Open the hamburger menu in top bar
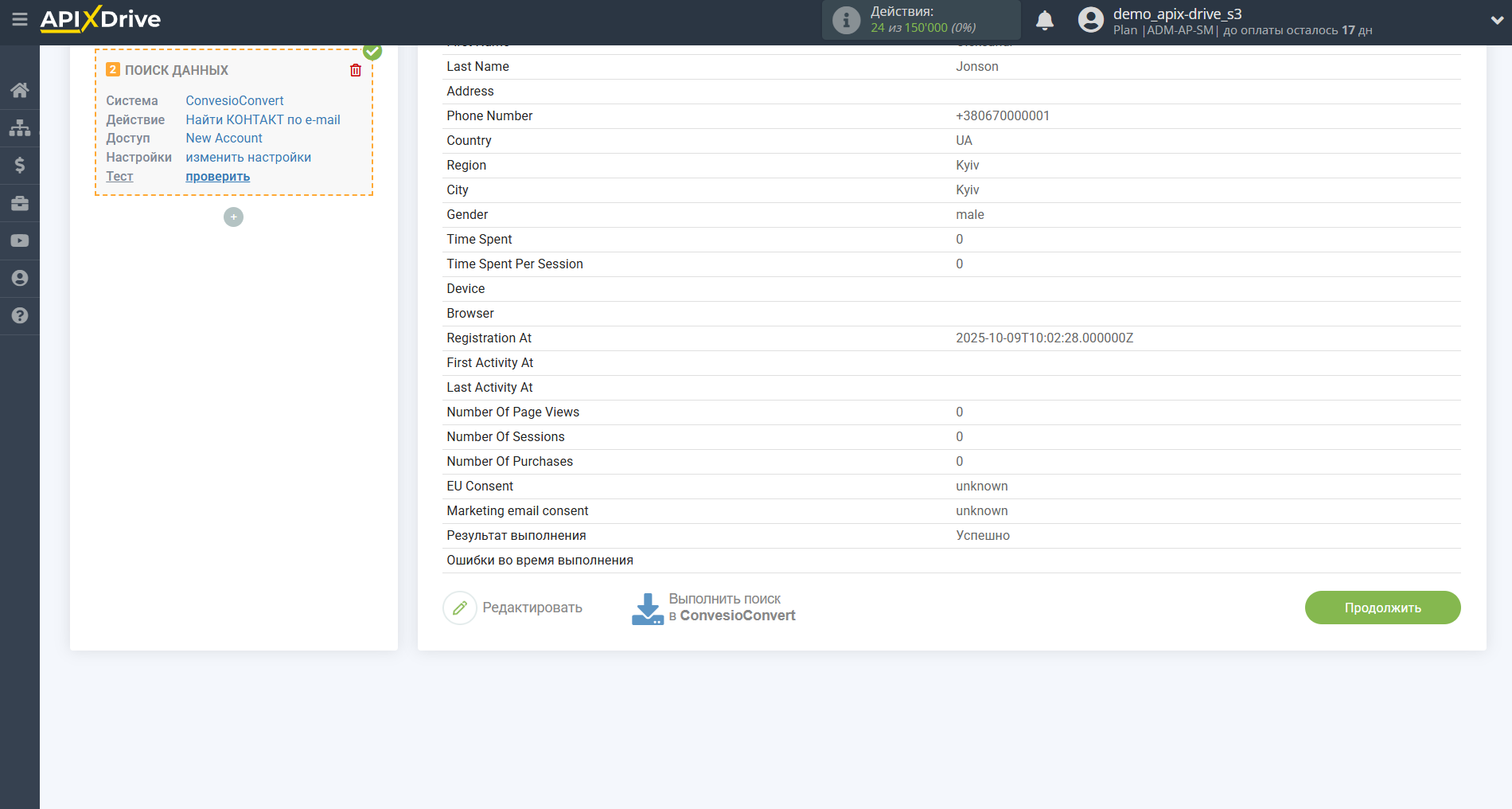1512x809 pixels. (20, 19)
